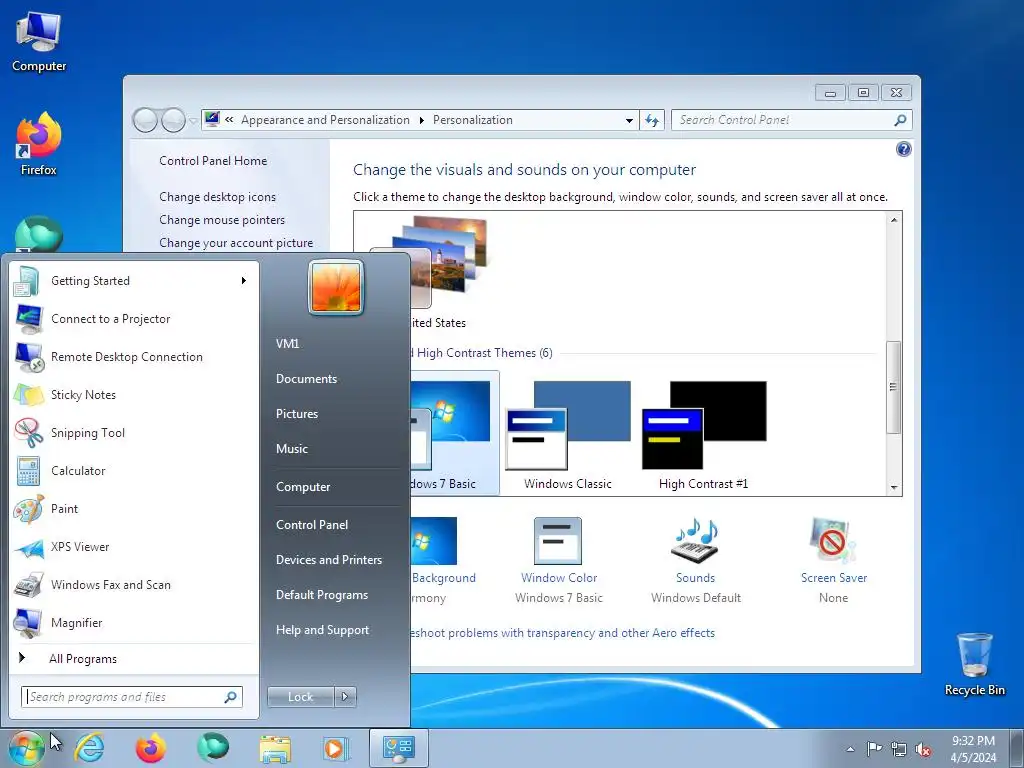Open Firefox desktop shortcut
The image size is (1024, 768).
[x=39, y=144]
